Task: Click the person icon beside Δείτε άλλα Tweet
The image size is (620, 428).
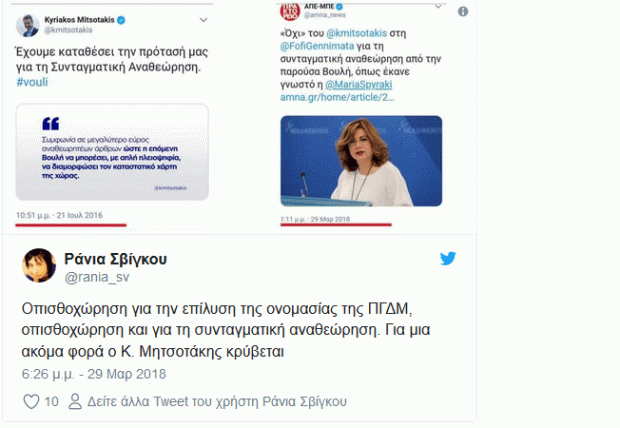Action: click(75, 401)
